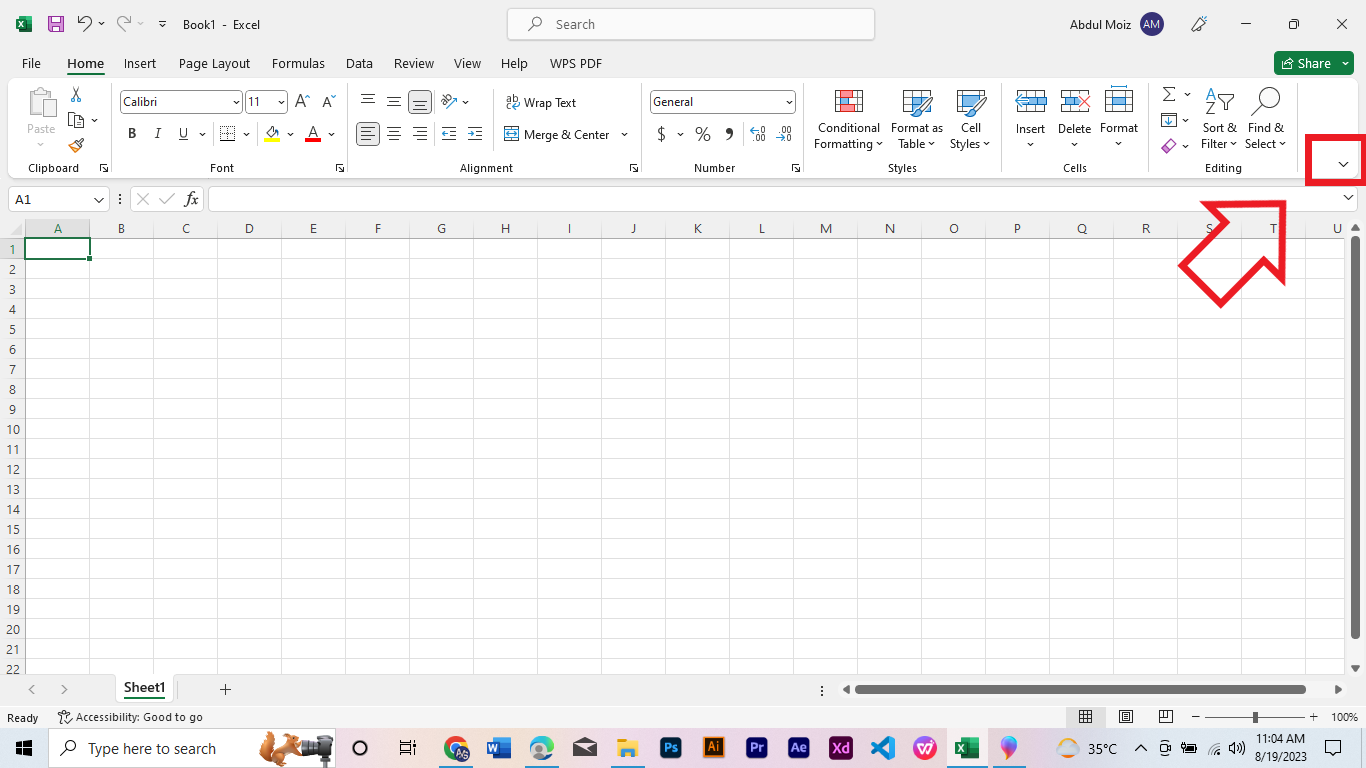Toggle Bold formatting
The width and height of the screenshot is (1366, 768).
[132, 134]
